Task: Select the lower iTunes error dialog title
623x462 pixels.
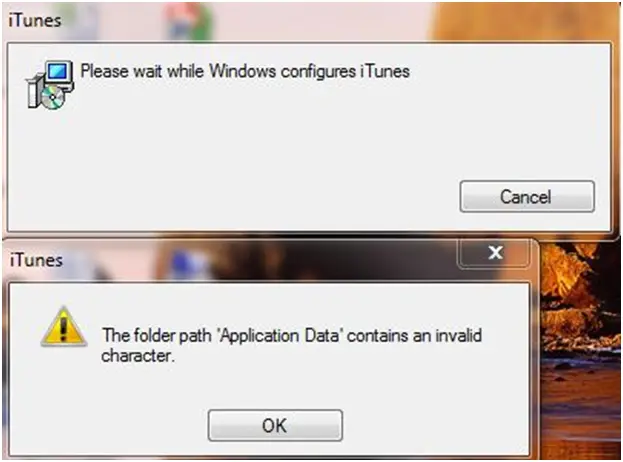Action: 36,260
